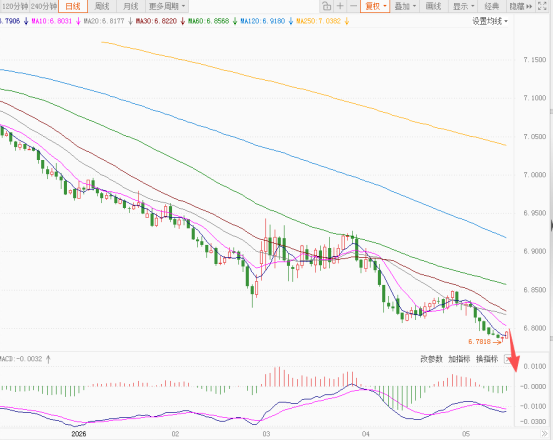Click the MA250 orange down arrow
The image size is (554, 440).
[347, 21]
